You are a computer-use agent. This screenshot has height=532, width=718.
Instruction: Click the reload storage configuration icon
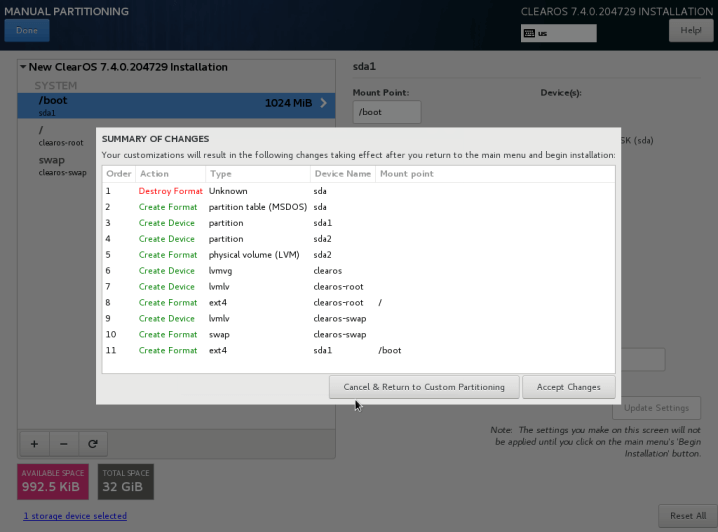click(x=93, y=444)
